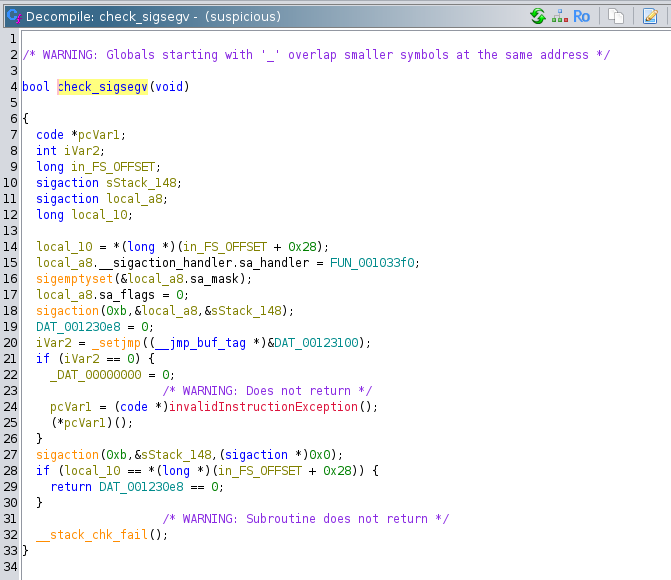
Task: Click the Decompile: check_sigsegv title text
Action: pyautogui.click(x=107, y=17)
